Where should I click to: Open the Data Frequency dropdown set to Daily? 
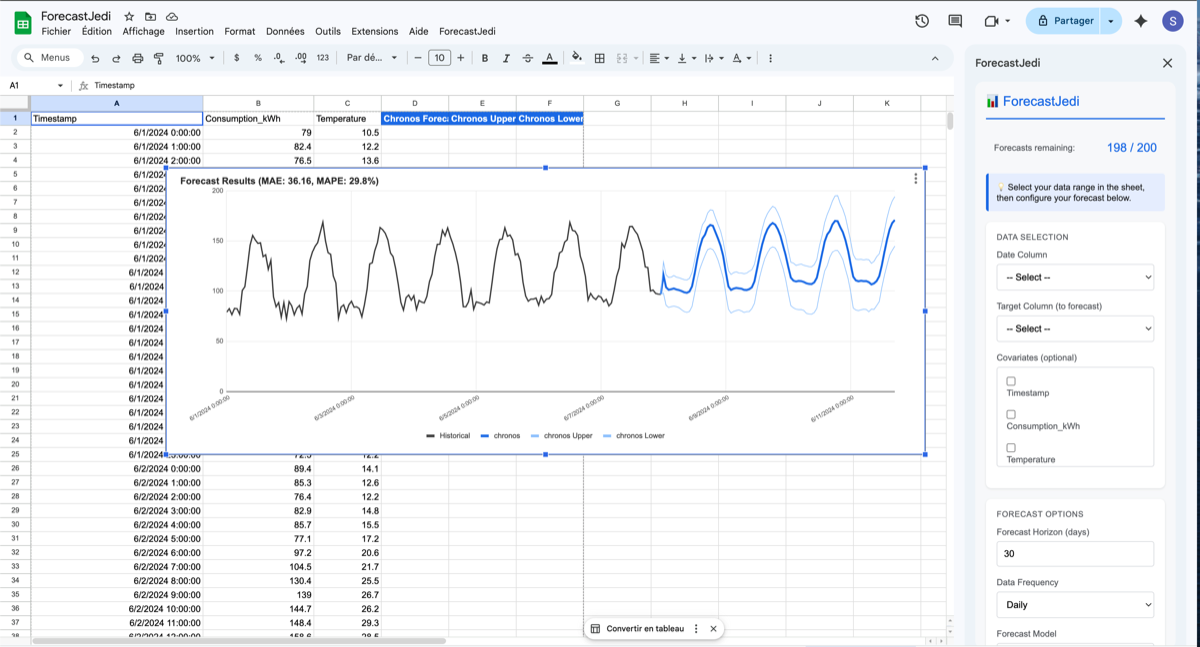coord(1074,604)
